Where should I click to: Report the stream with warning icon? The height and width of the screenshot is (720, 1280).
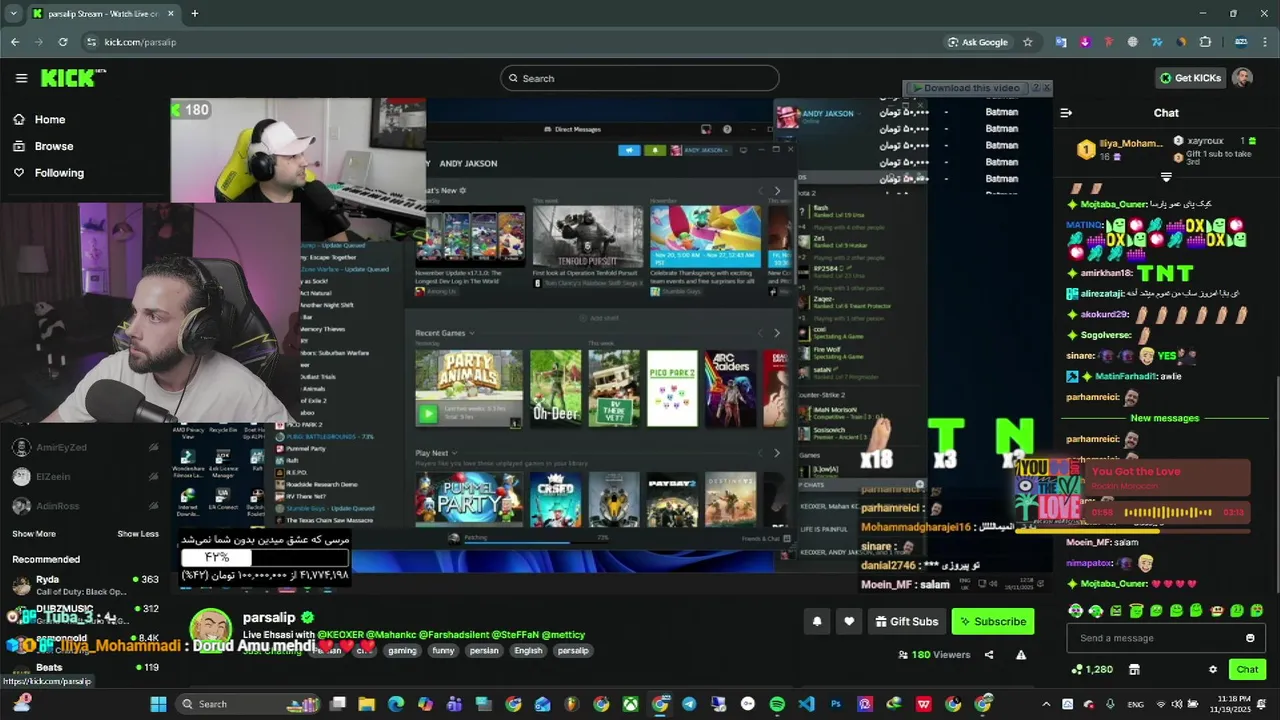tap(1021, 655)
